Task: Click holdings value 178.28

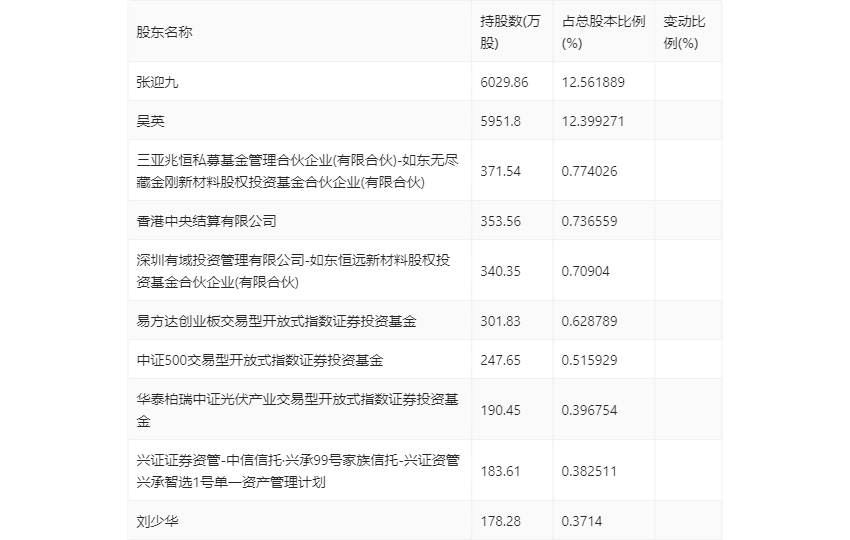Action: pyautogui.click(x=500, y=521)
